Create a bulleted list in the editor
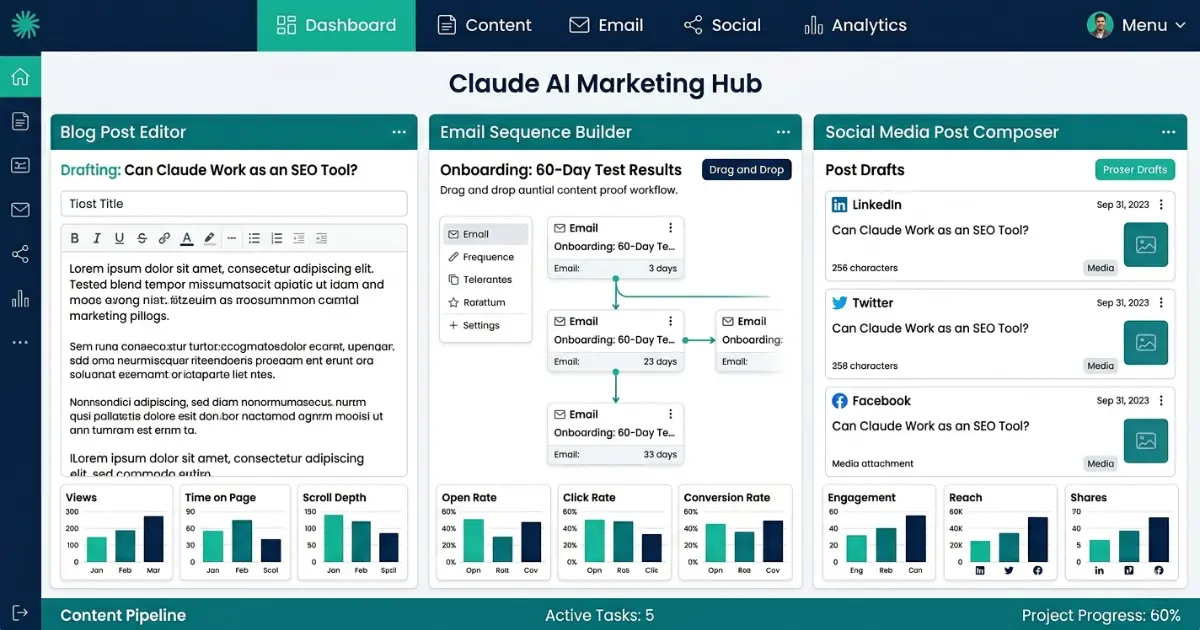The image size is (1200, 630). [254, 237]
